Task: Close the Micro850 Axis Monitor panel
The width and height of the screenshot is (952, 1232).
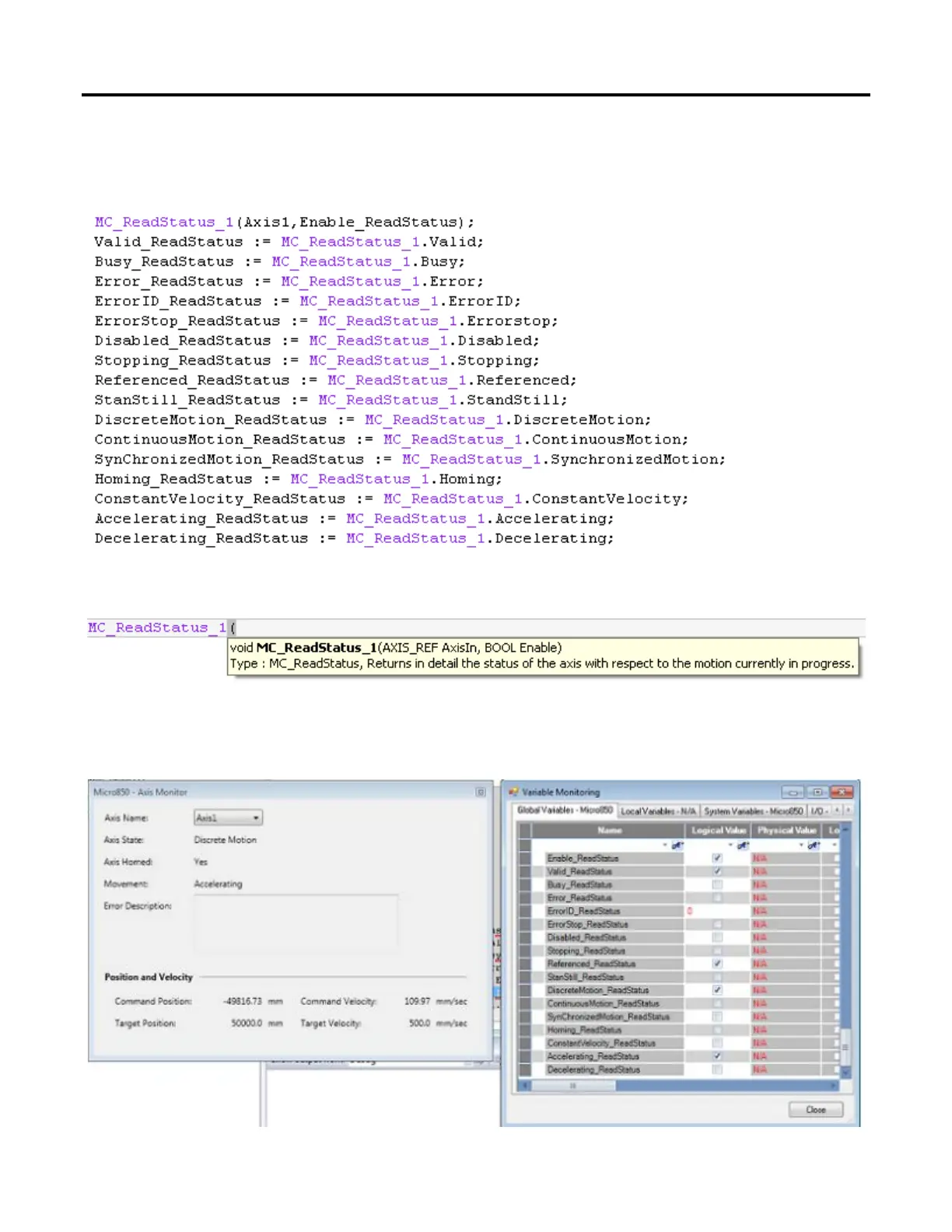Action: pos(481,792)
